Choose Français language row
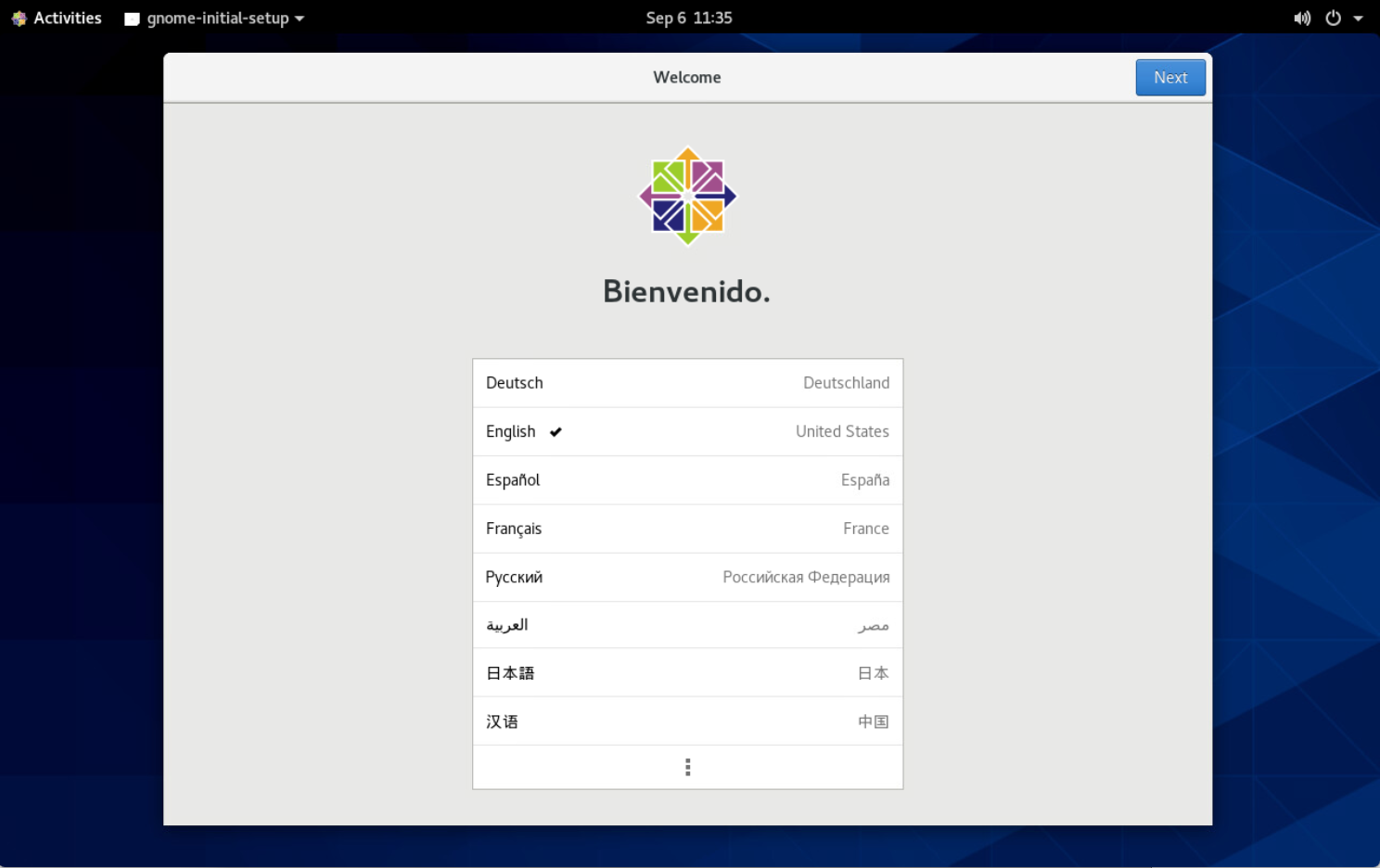 point(687,529)
